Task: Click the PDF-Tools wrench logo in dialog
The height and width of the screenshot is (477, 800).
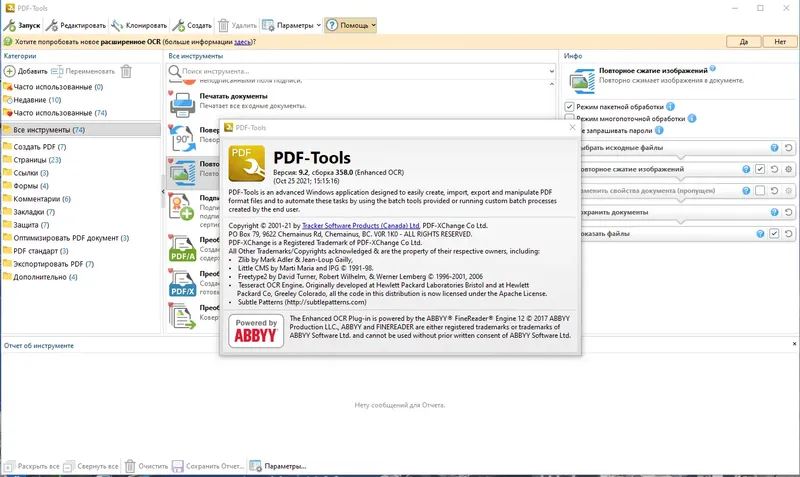Action: (x=247, y=163)
